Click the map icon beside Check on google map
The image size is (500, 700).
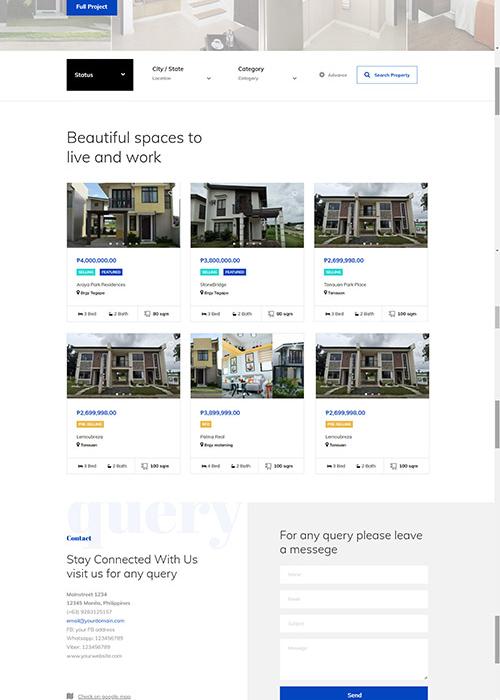click(x=70, y=696)
